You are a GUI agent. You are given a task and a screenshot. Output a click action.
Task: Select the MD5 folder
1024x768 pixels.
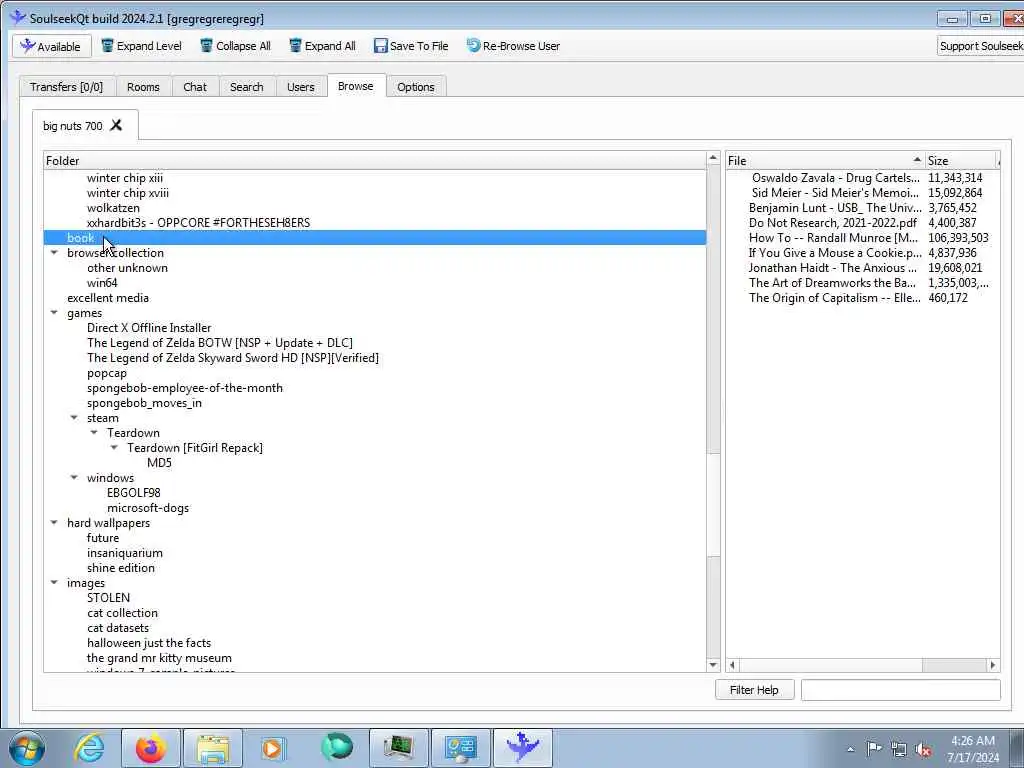coord(159,463)
